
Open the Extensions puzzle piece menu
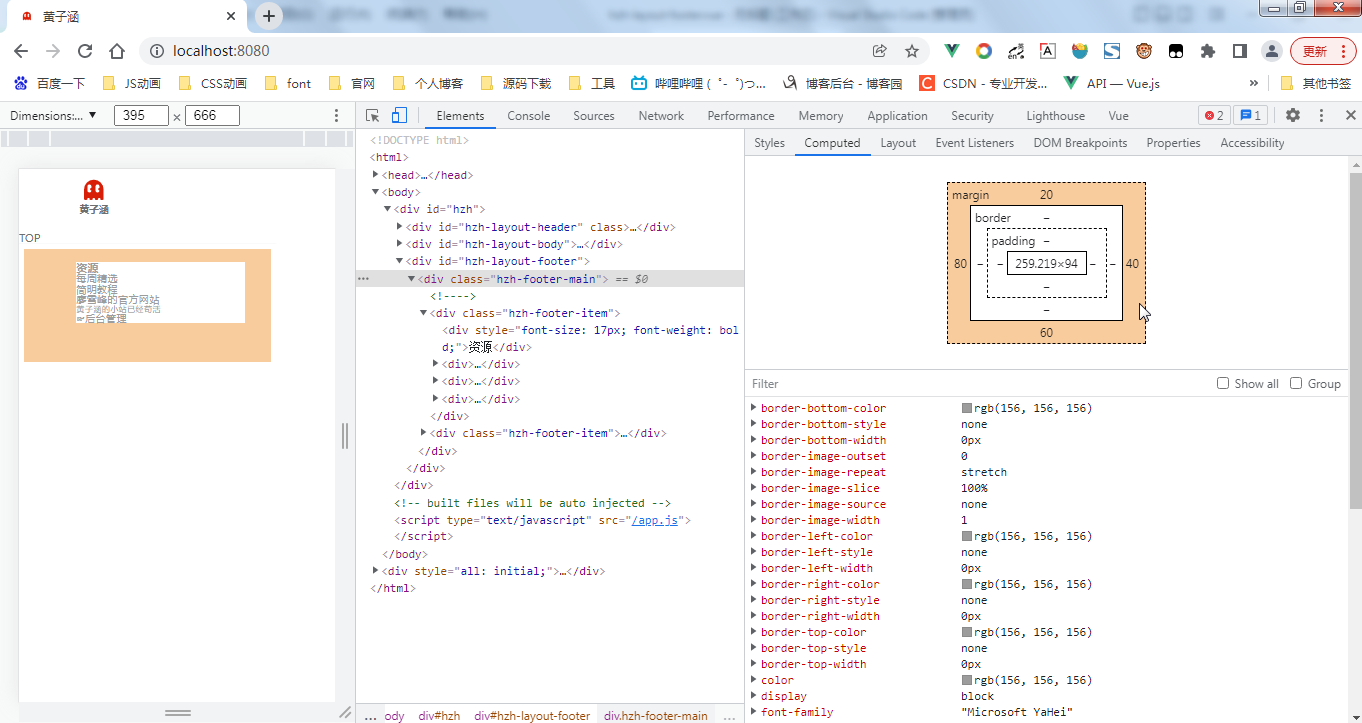click(1207, 51)
